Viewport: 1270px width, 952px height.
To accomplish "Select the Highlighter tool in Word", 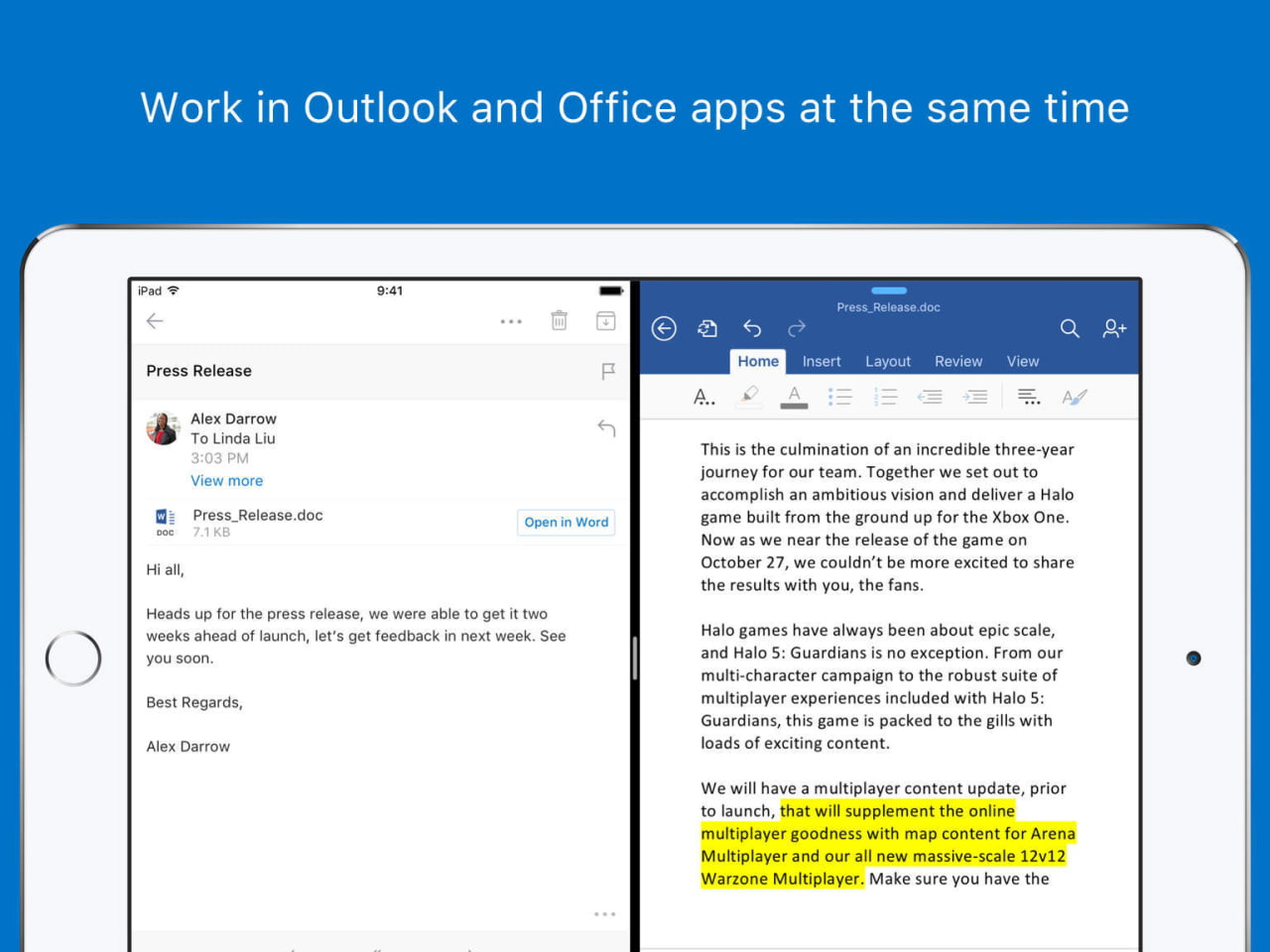I will 749,396.
